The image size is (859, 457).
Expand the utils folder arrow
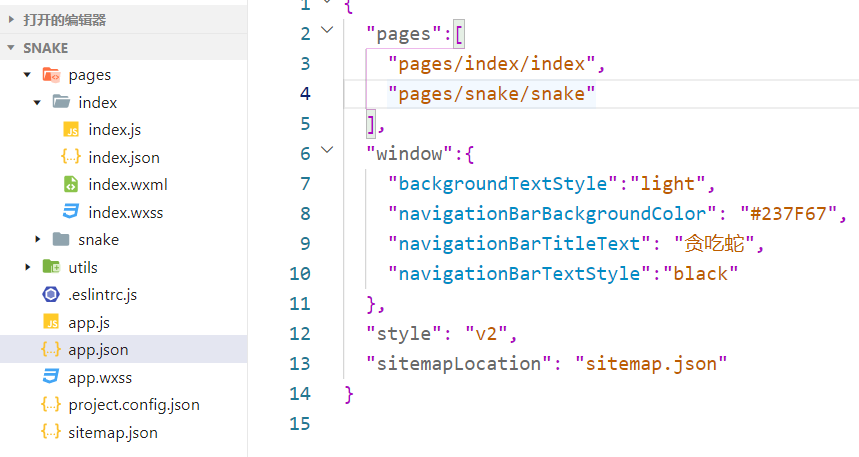27,267
